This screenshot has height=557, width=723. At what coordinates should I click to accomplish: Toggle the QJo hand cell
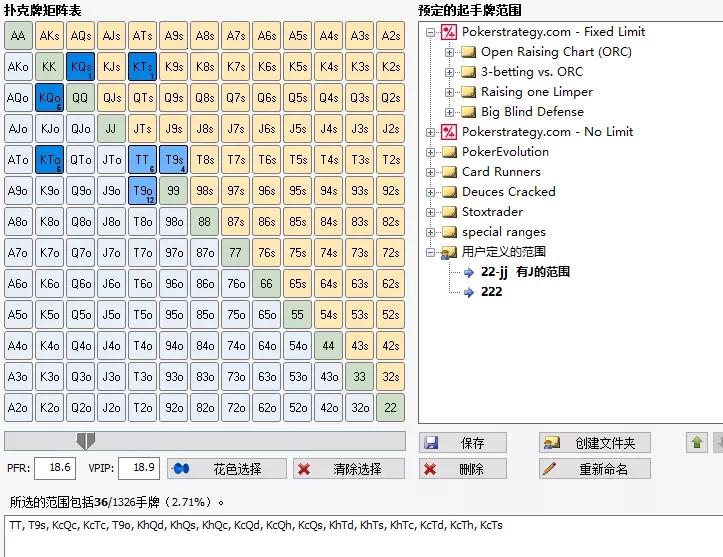pos(80,129)
